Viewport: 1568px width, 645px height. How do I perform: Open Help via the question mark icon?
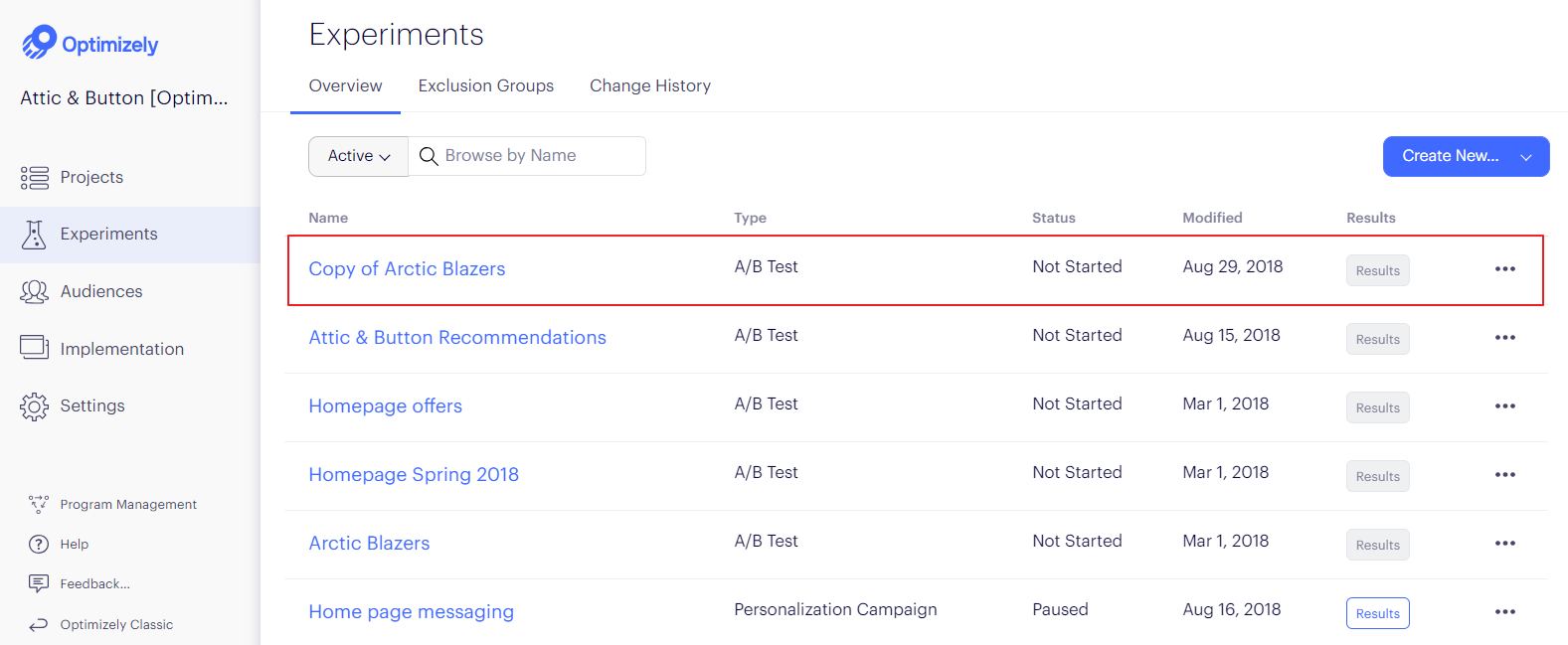tap(39, 544)
